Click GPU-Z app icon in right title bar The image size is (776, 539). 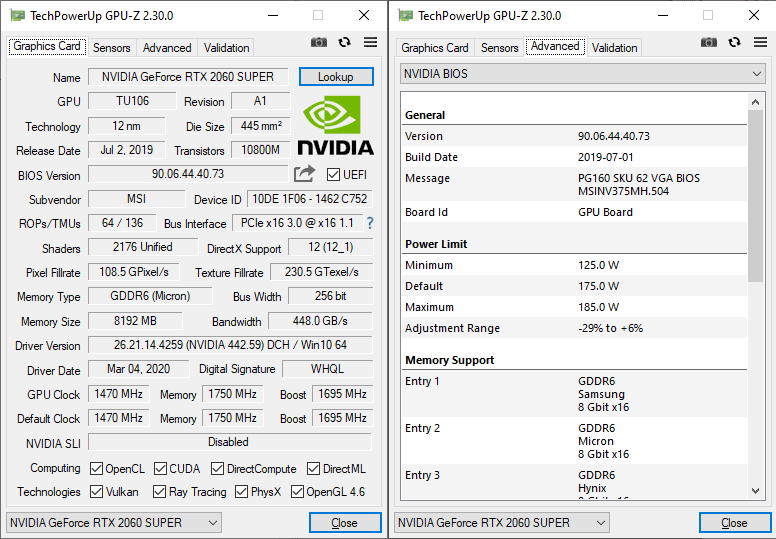point(405,15)
